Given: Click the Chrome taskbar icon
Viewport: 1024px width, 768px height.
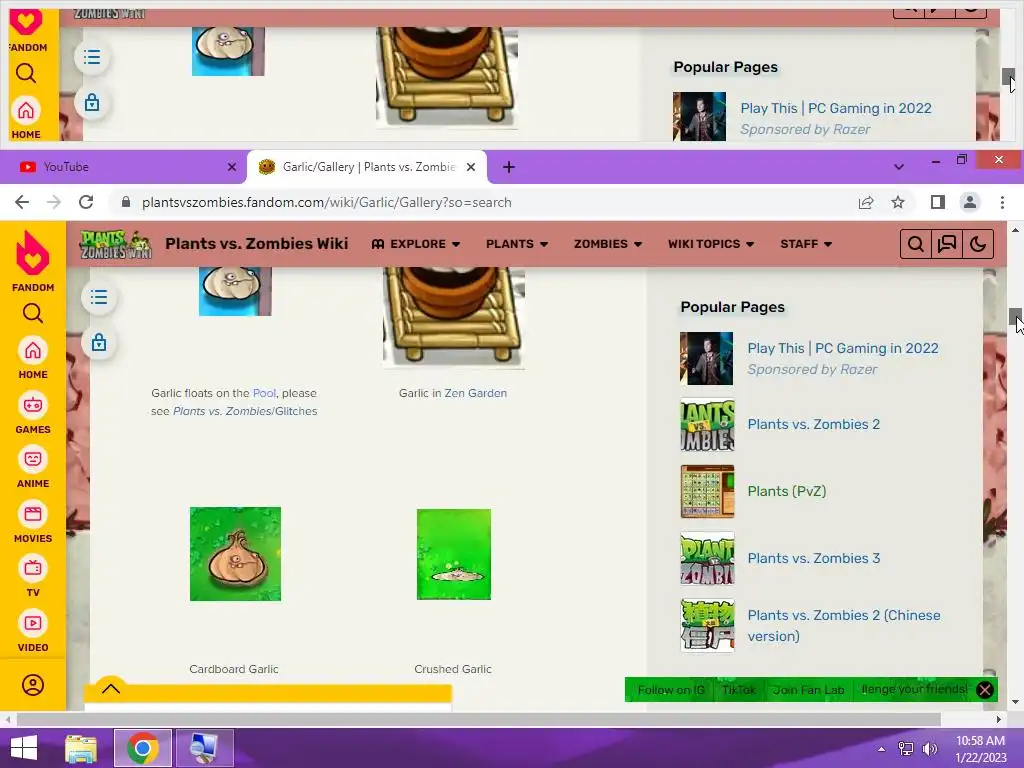Looking at the screenshot, I should (x=143, y=748).
